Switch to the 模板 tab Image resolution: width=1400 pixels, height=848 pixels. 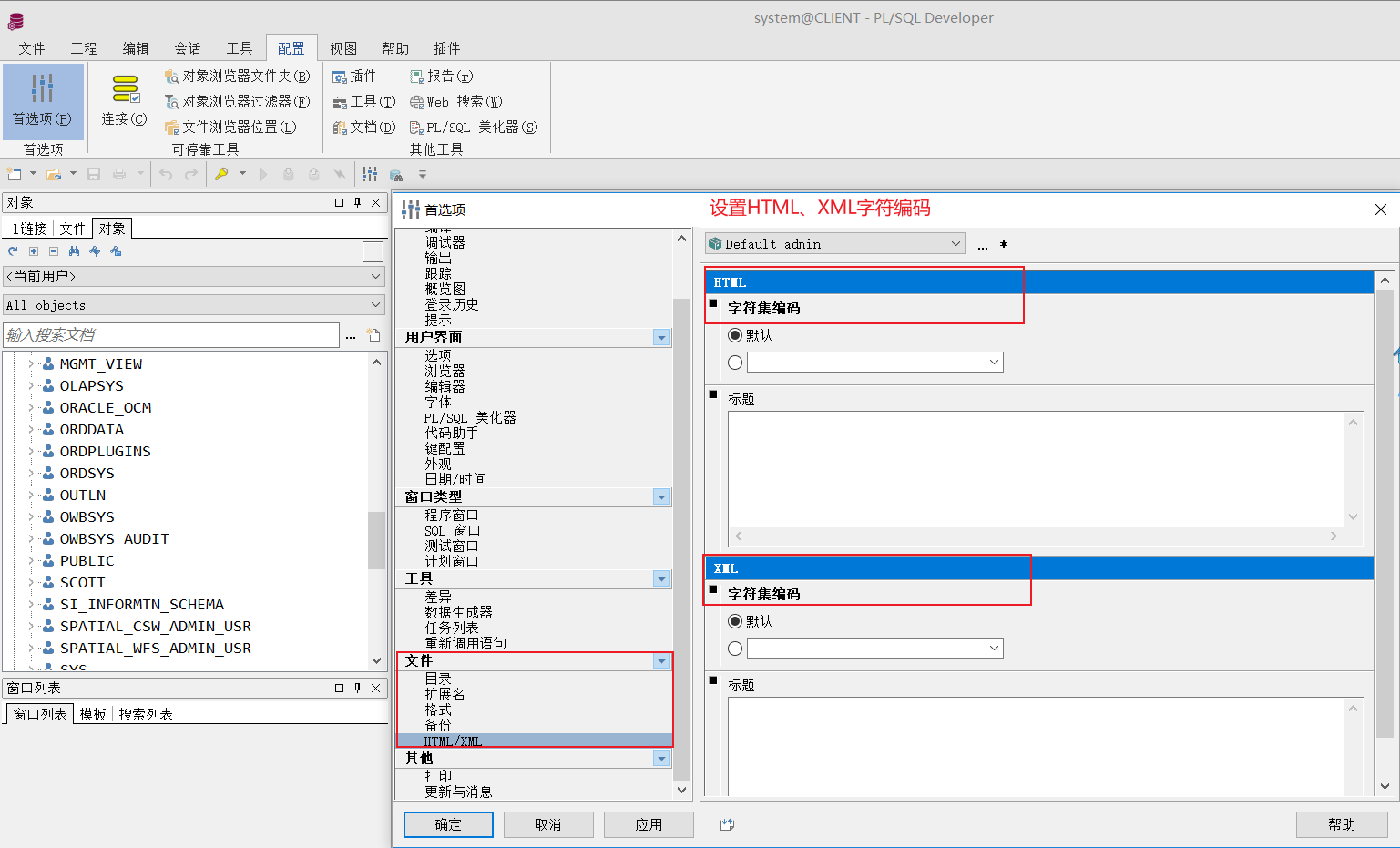pos(93,714)
